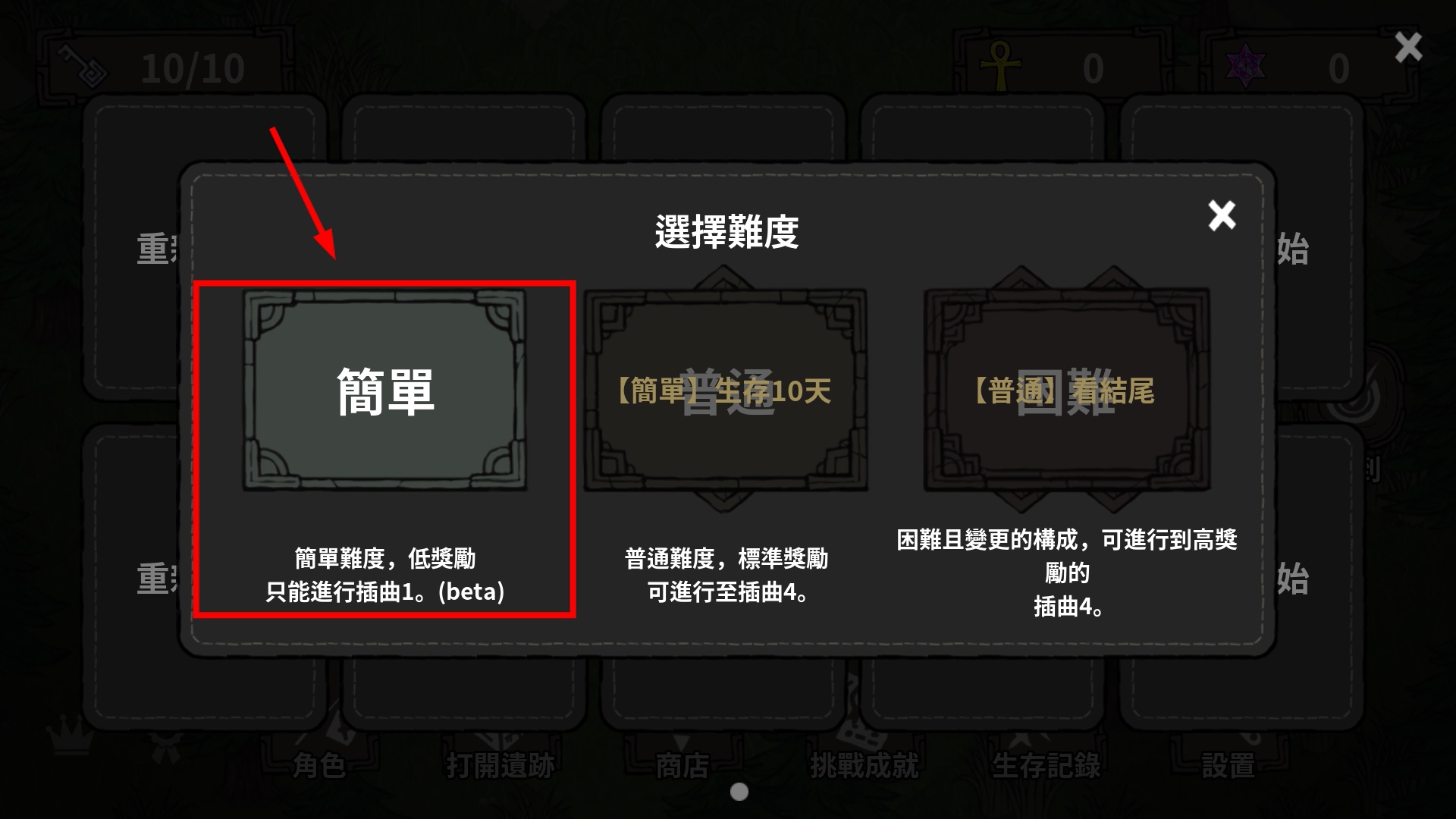1456x819 pixels.
Task: Open the 挑戰成就 achievements menu
Action: coord(864,765)
